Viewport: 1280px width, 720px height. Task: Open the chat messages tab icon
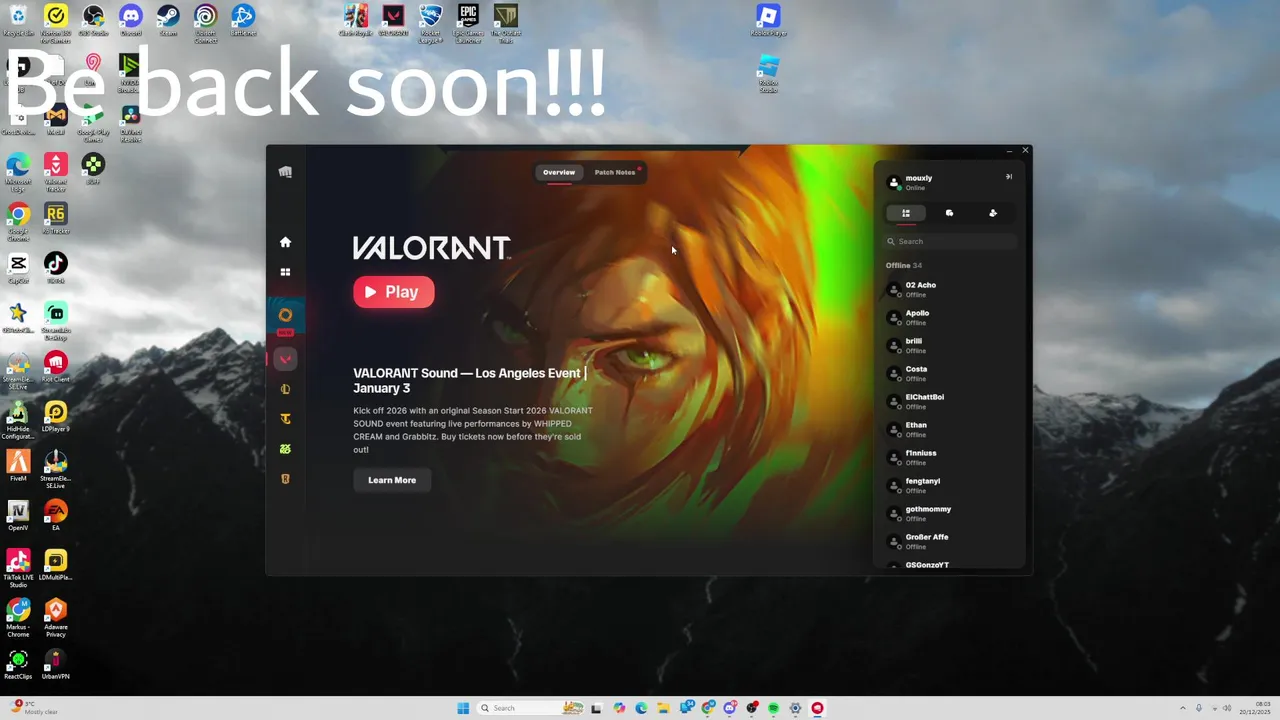(949, 213)
